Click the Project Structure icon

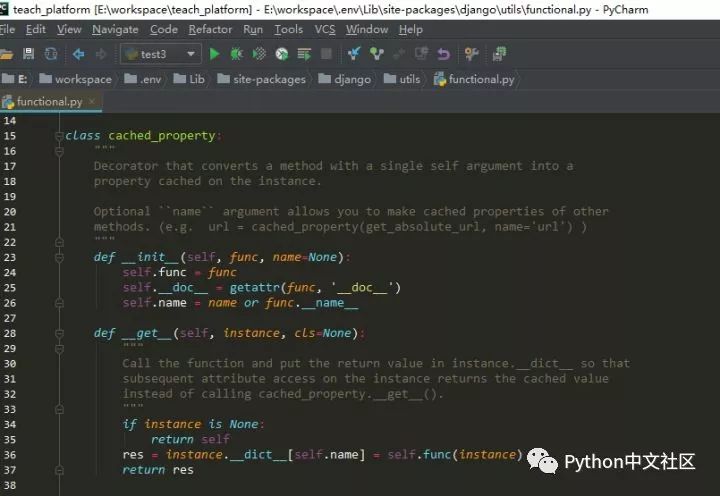point(499,54)
